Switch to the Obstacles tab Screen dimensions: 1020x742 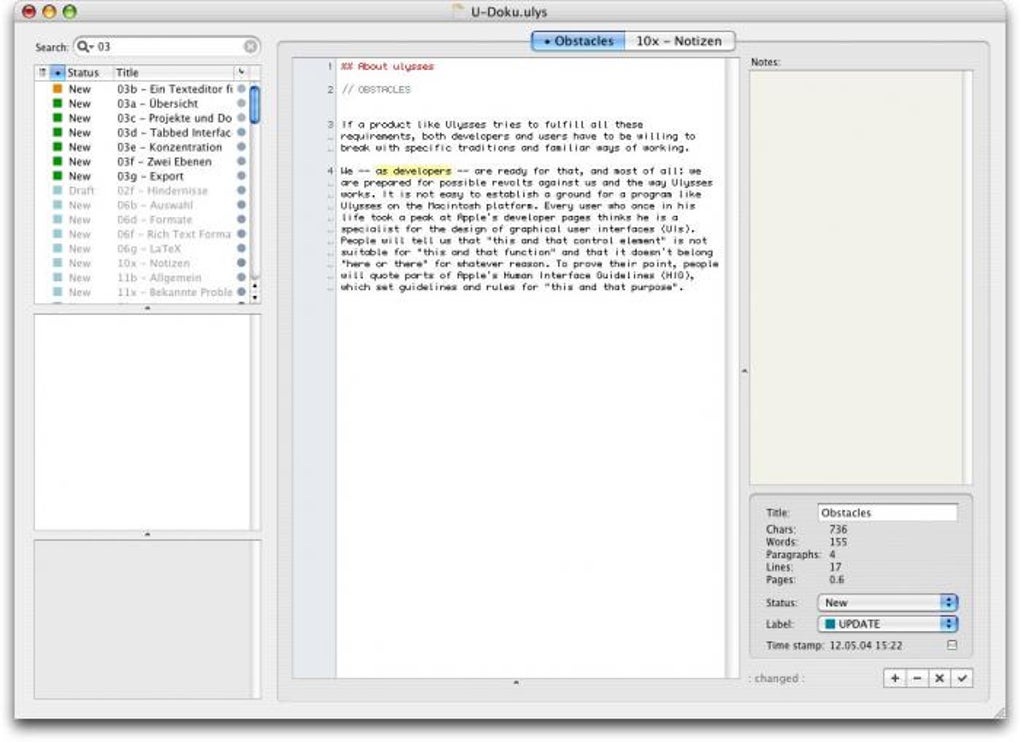[578, 41]
